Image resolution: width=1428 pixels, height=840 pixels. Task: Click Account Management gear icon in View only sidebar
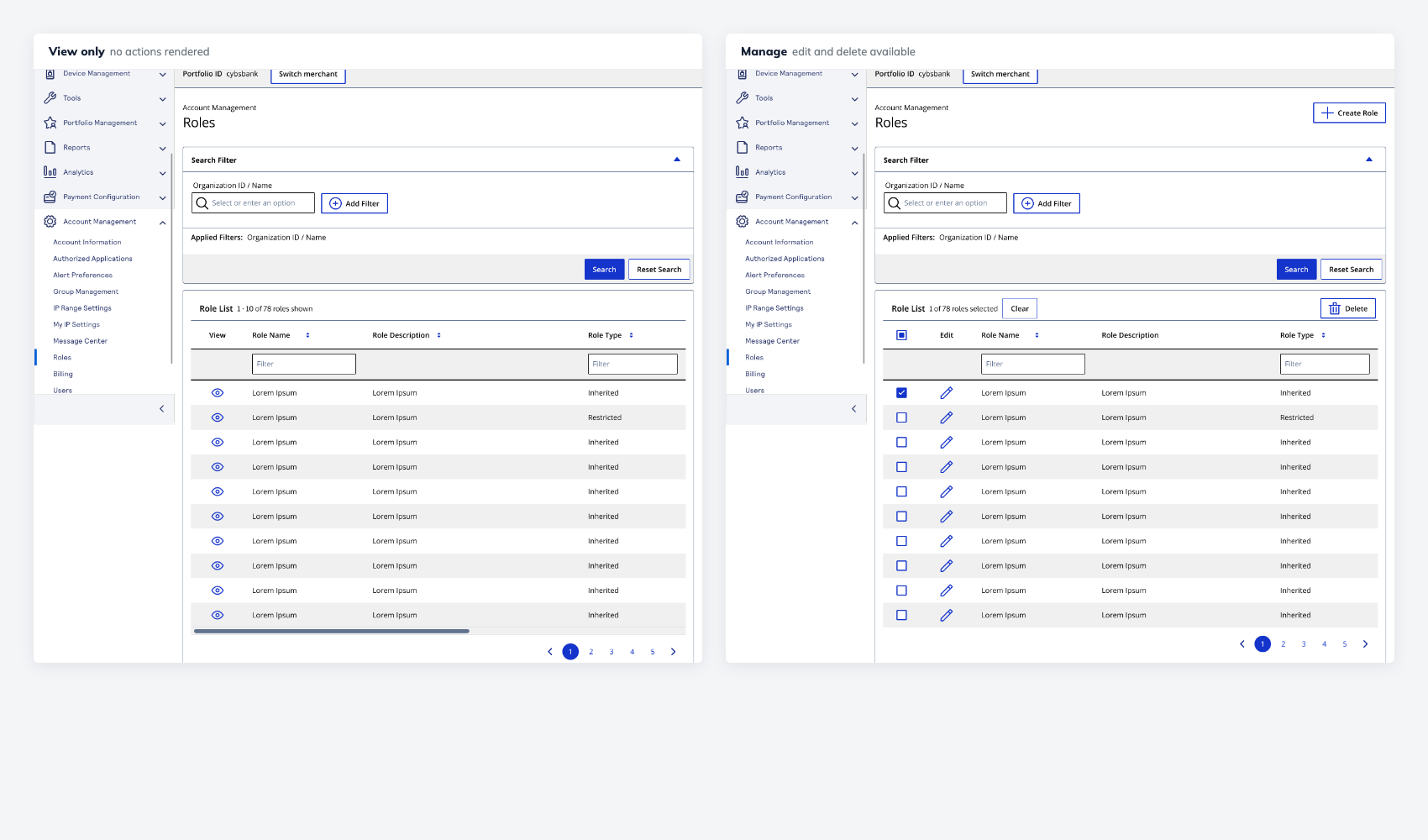pos(50,222)
